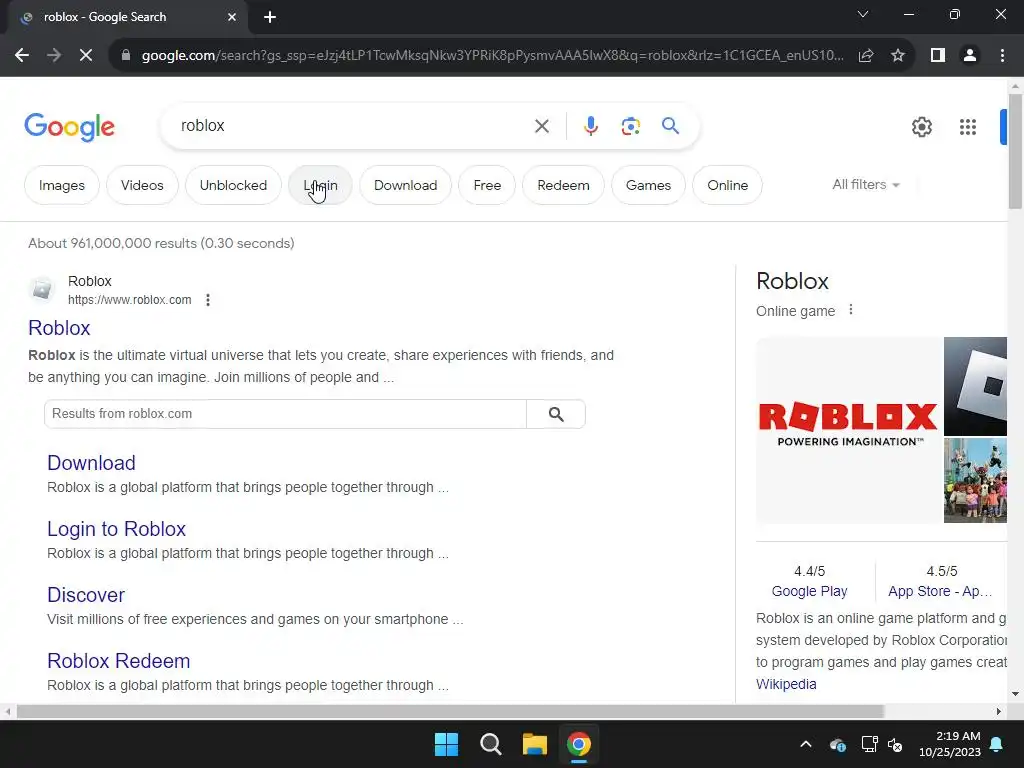
Task: Open the OneDrive tray icon
Action: click(838, 744)
